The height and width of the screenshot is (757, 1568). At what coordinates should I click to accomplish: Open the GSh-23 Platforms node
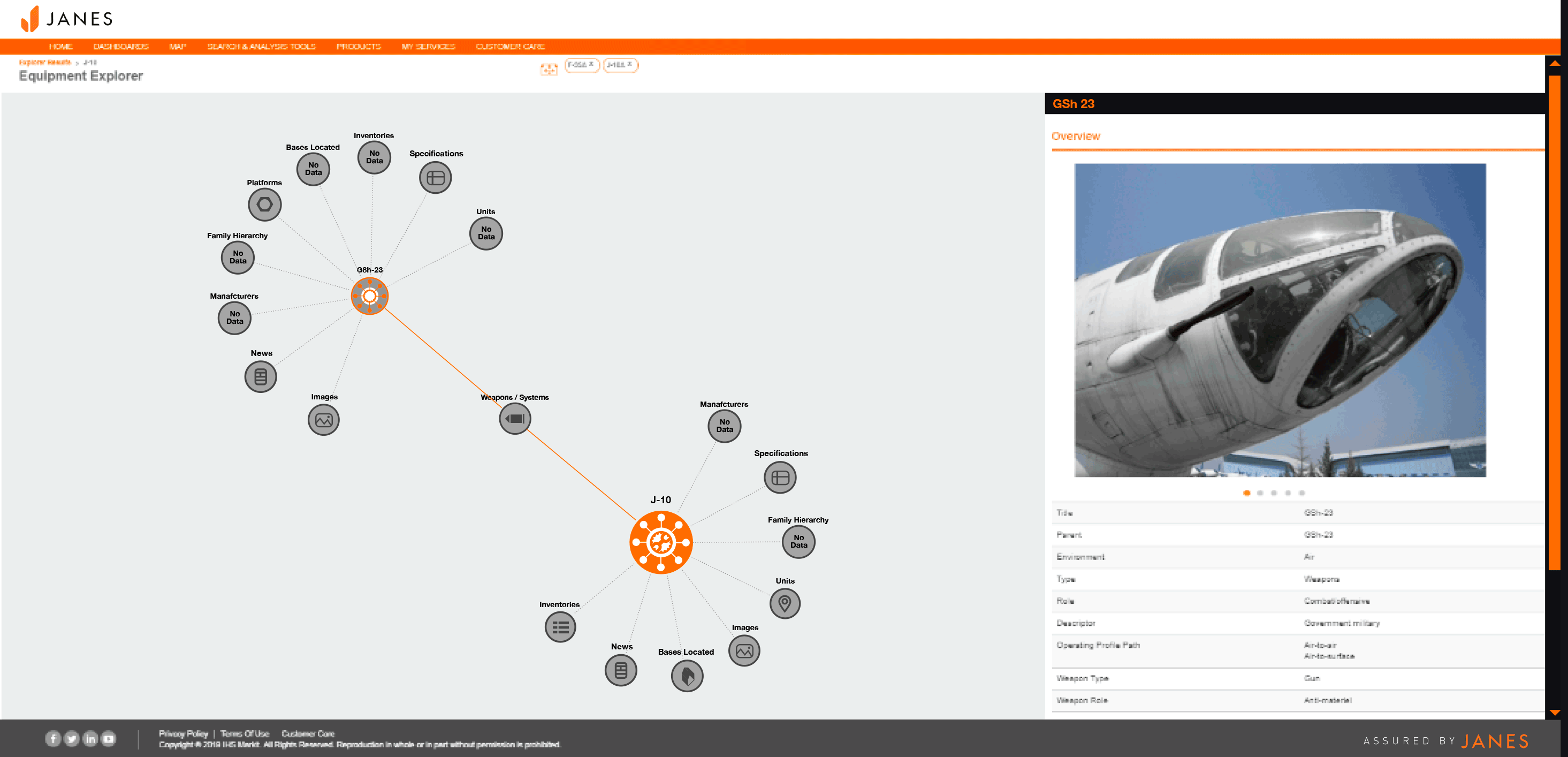coord(265,205)
